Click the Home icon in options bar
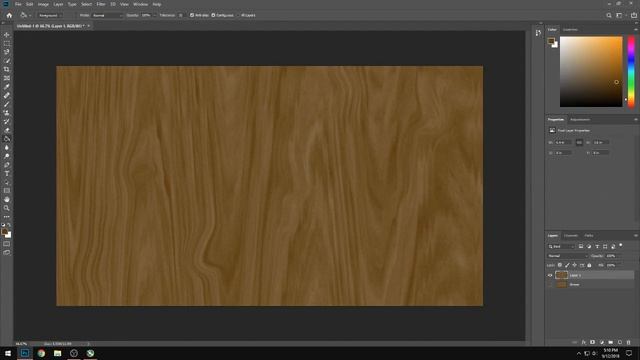This screenshot has height=360, width=640. [9, 15]
